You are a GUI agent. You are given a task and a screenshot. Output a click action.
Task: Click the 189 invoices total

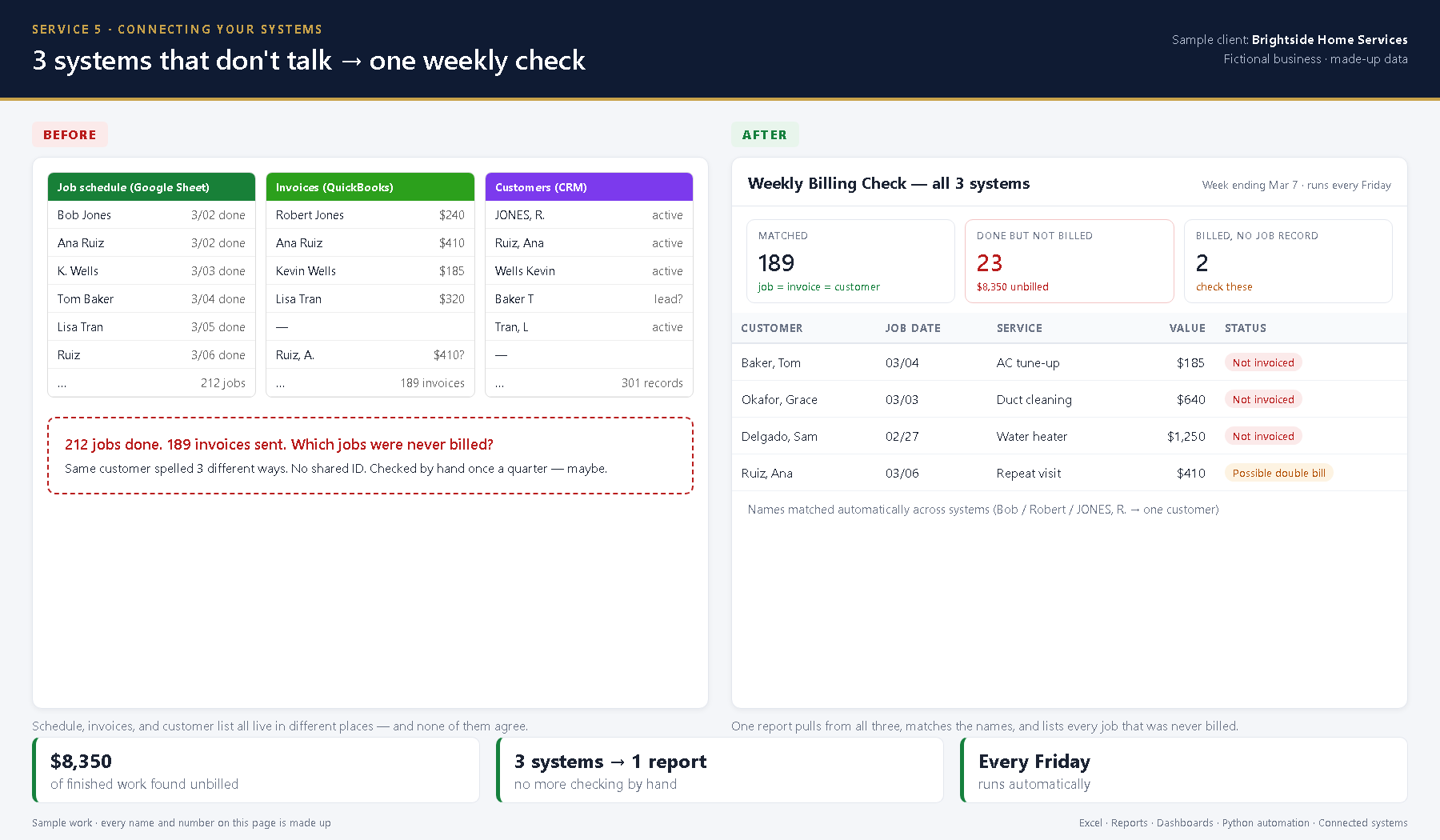[432, 383]
